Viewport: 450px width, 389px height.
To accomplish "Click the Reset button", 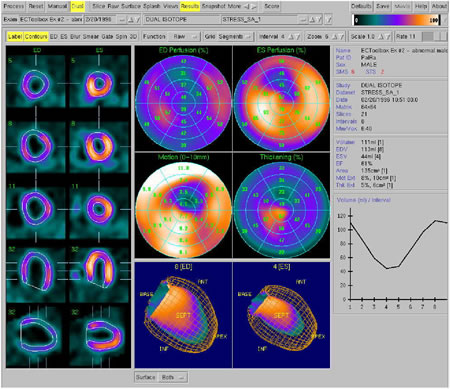I will 36,6.
